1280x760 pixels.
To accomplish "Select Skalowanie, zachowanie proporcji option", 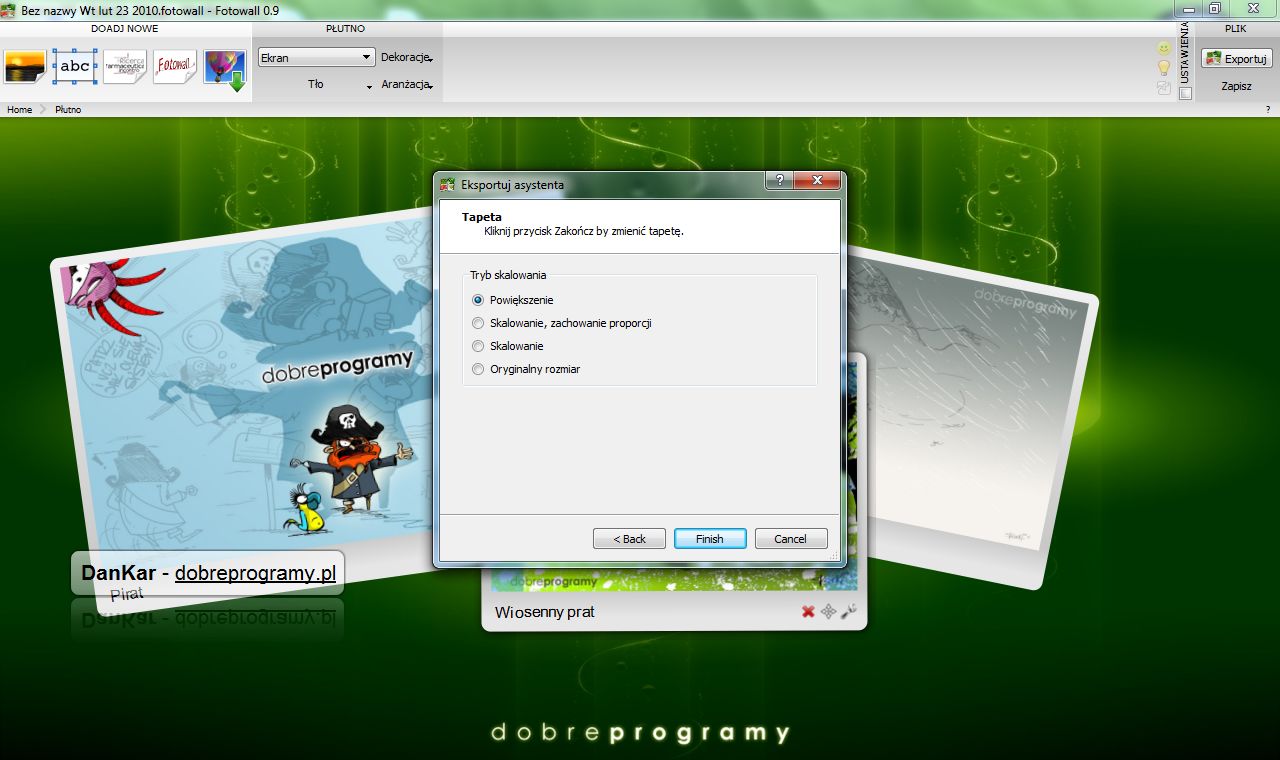I will coord(562,323).
